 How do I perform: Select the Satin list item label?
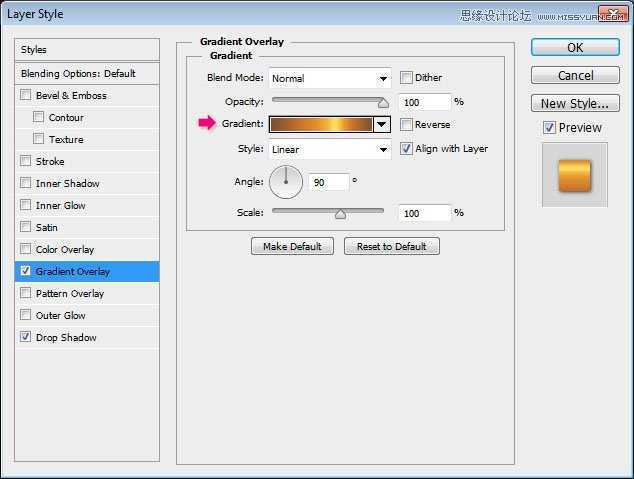(x=46, y=228)
